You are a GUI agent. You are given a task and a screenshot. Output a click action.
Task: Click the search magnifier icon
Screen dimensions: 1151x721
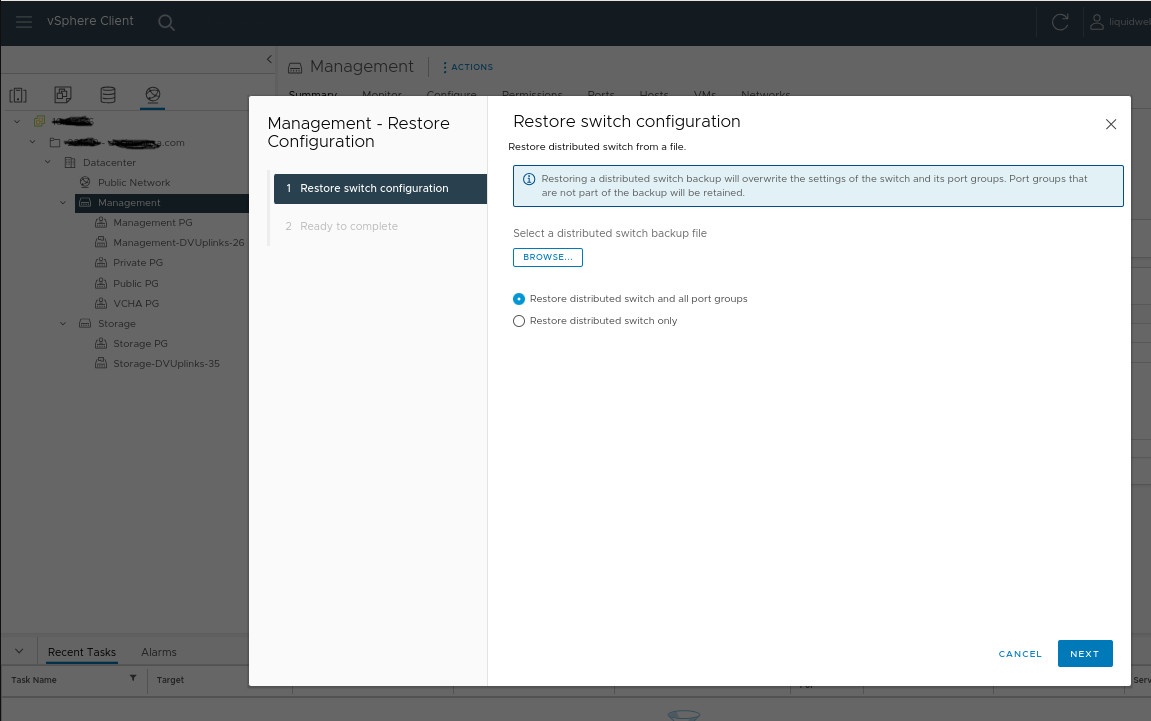click(x=167, y=22)
